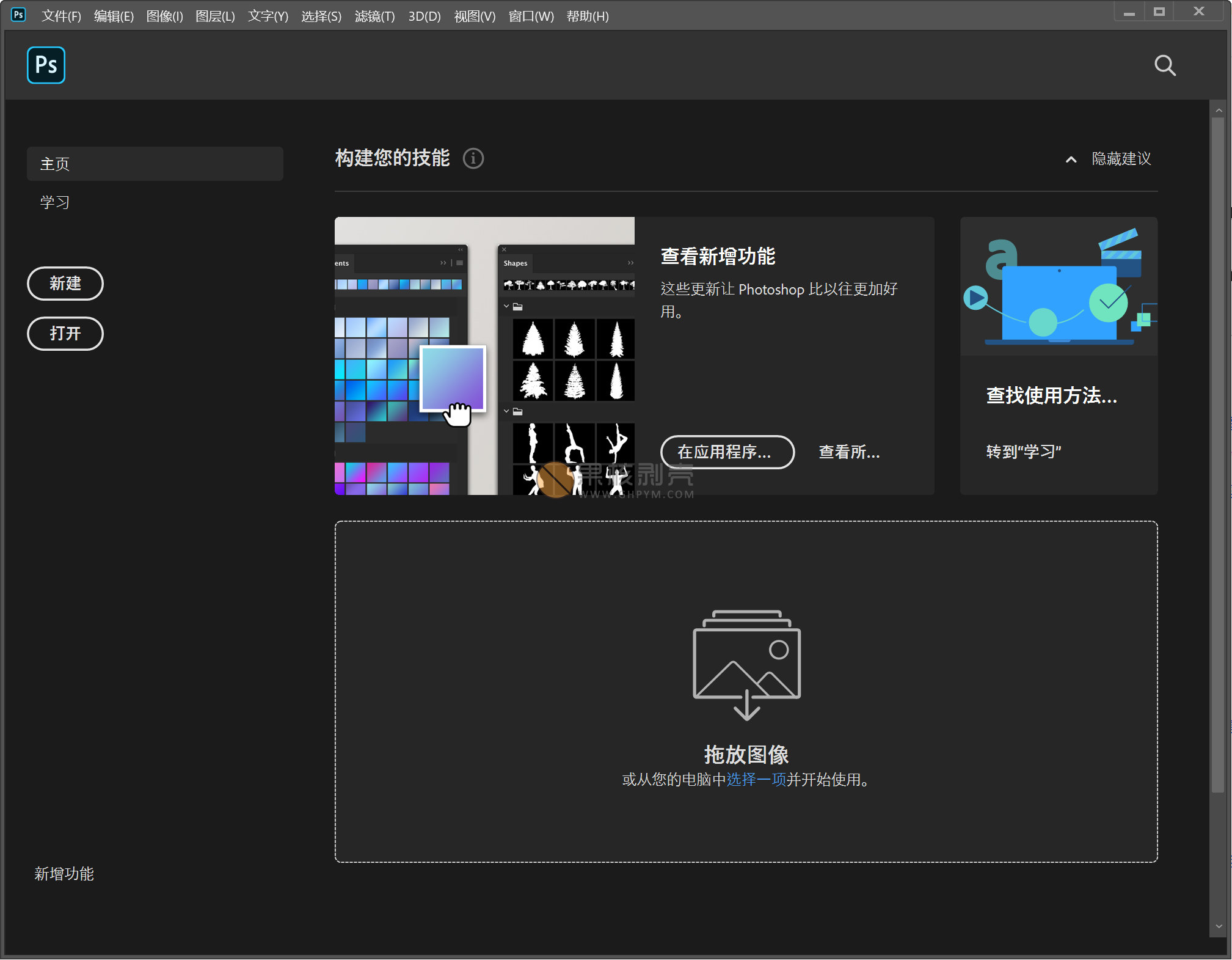The width and height of the screenshot is (1232, 960).
Task: Open the 帮助(H) menu
Action: (588, 16)
